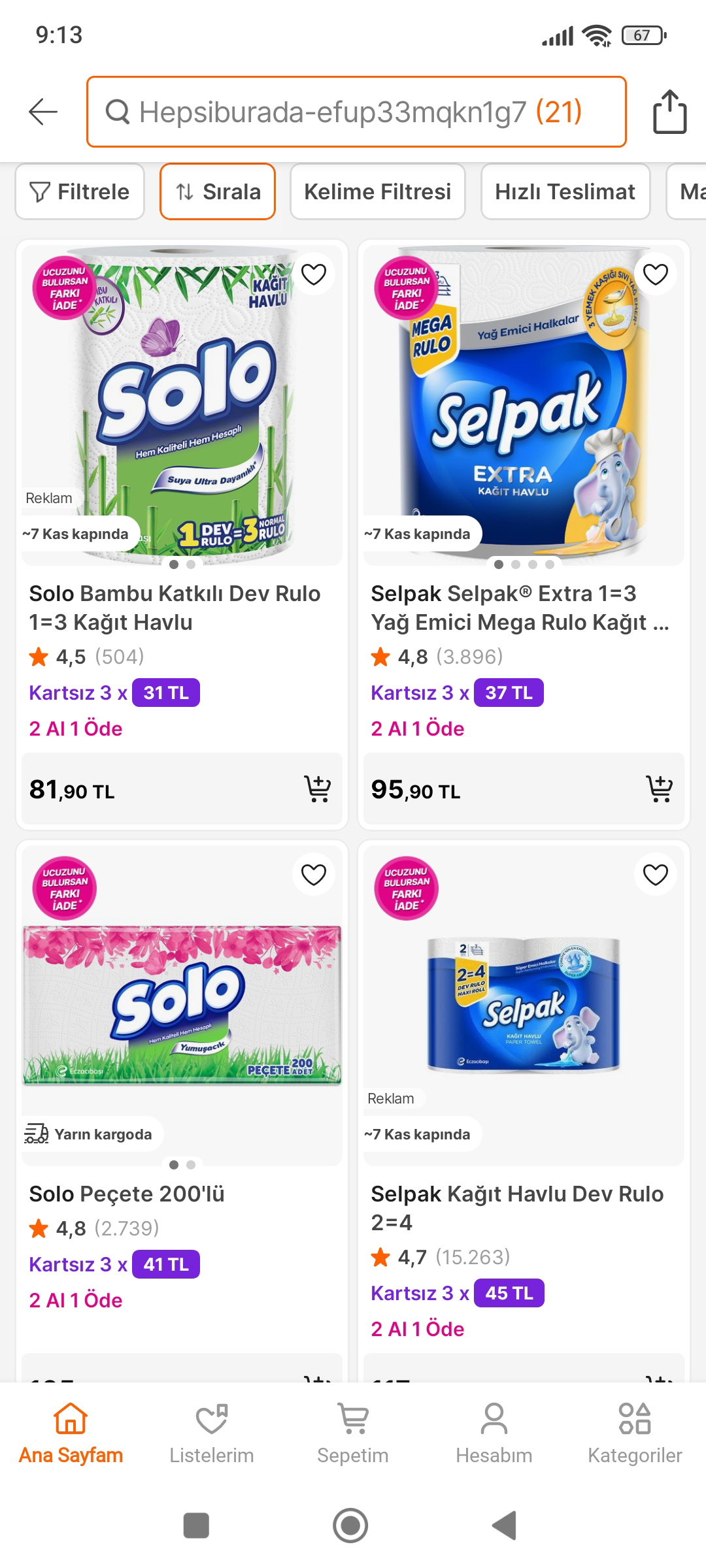This screenshot has width=706, height=1568.
Task: Tap the Hepsiburada search field
Action: 356,112
